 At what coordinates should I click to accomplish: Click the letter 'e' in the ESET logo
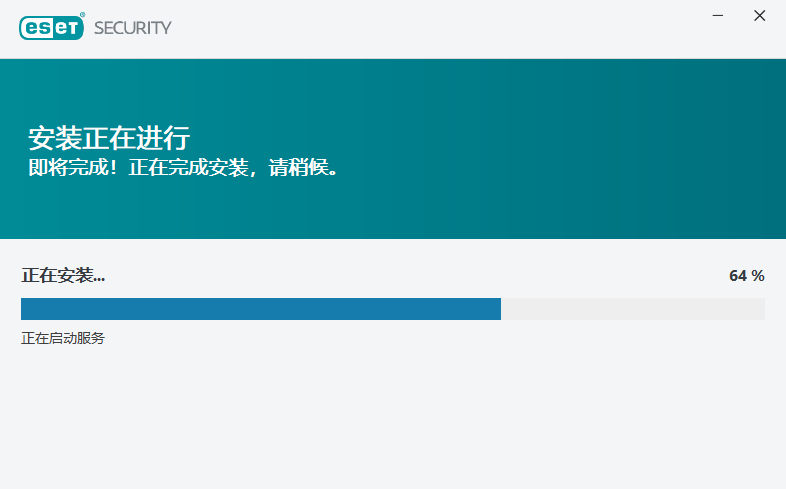(32, 28)
